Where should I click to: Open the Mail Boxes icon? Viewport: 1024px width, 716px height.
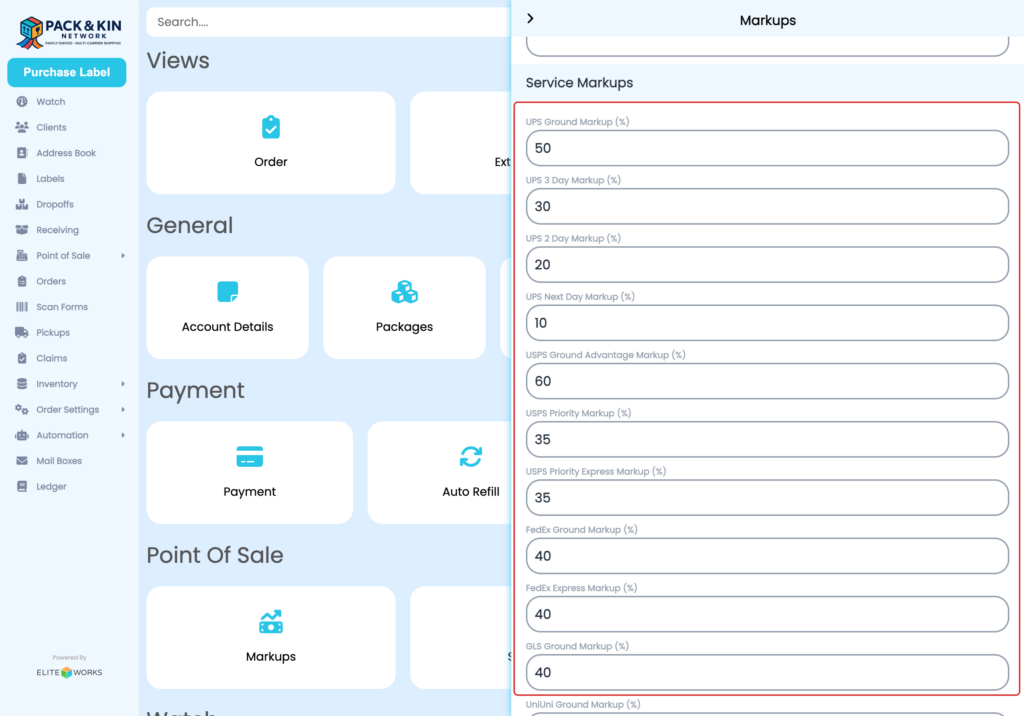pos(22,460)
